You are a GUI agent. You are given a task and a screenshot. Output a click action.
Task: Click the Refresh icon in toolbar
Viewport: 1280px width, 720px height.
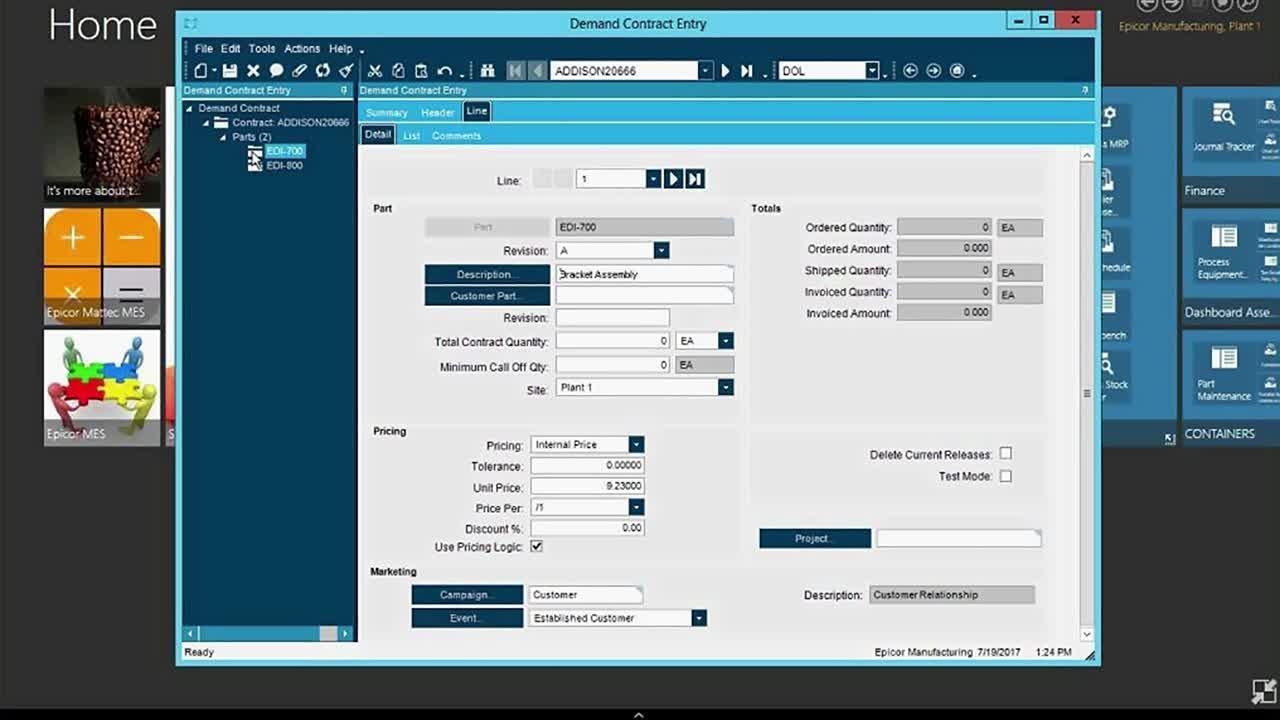pos(322,71)
